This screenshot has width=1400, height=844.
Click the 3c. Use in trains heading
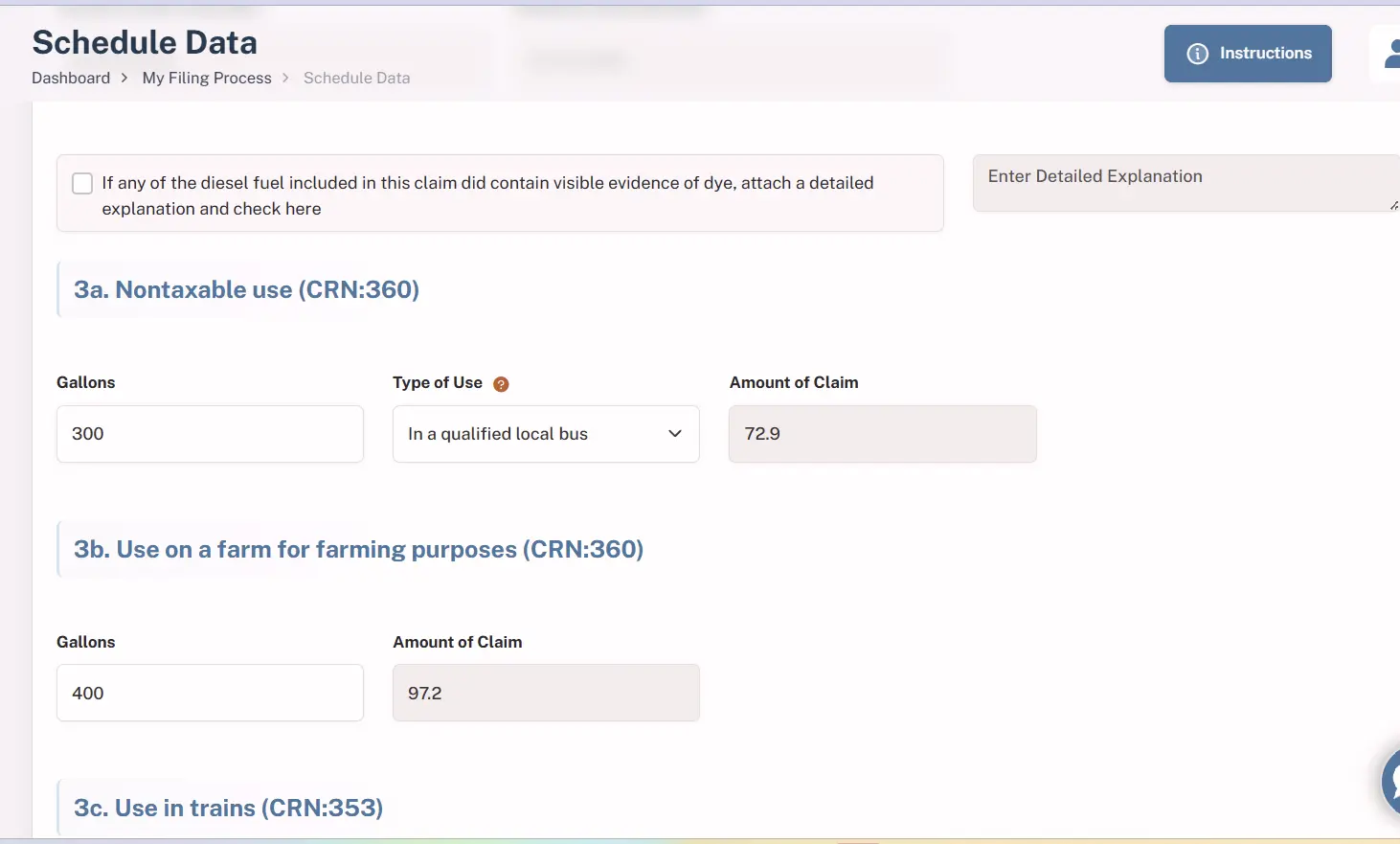[x=228, y=808]
